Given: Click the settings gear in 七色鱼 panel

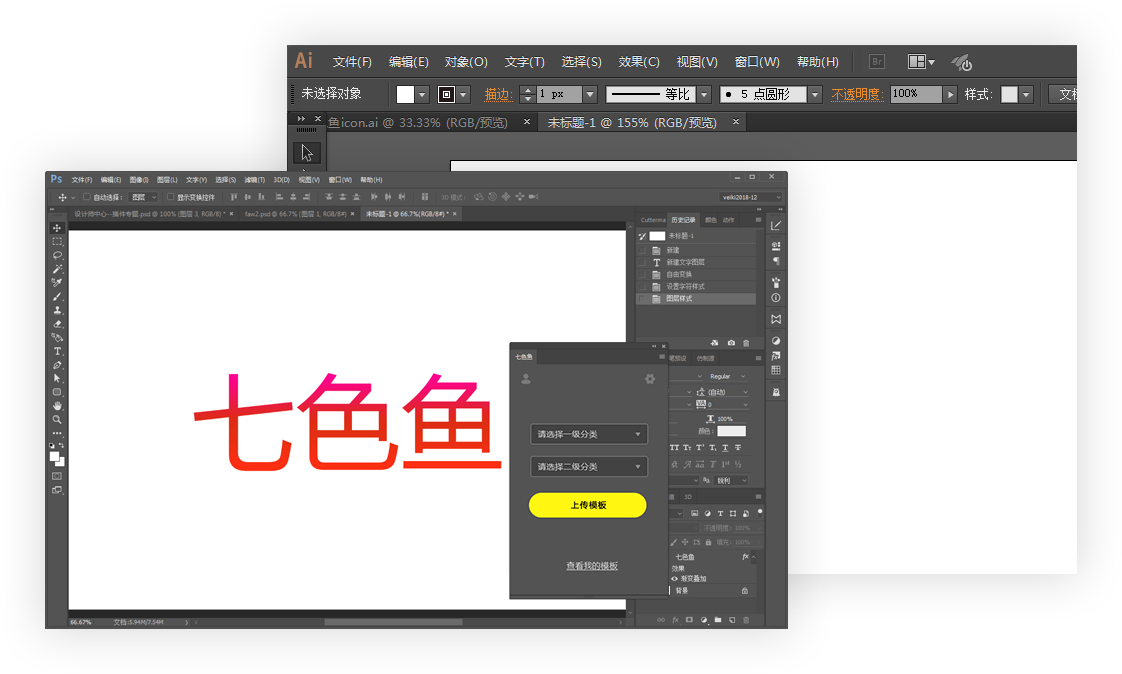Looking at the screenshot, I should click(x=650, y=379).
